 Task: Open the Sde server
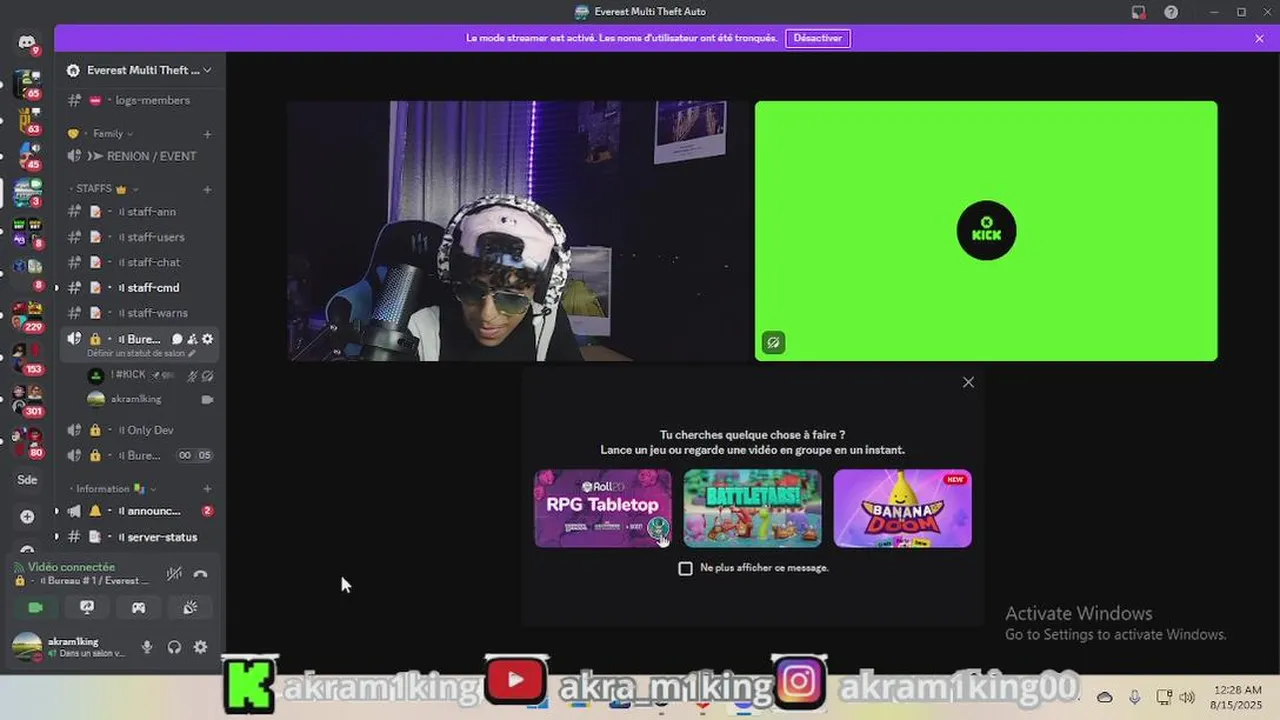pos(27,480)
